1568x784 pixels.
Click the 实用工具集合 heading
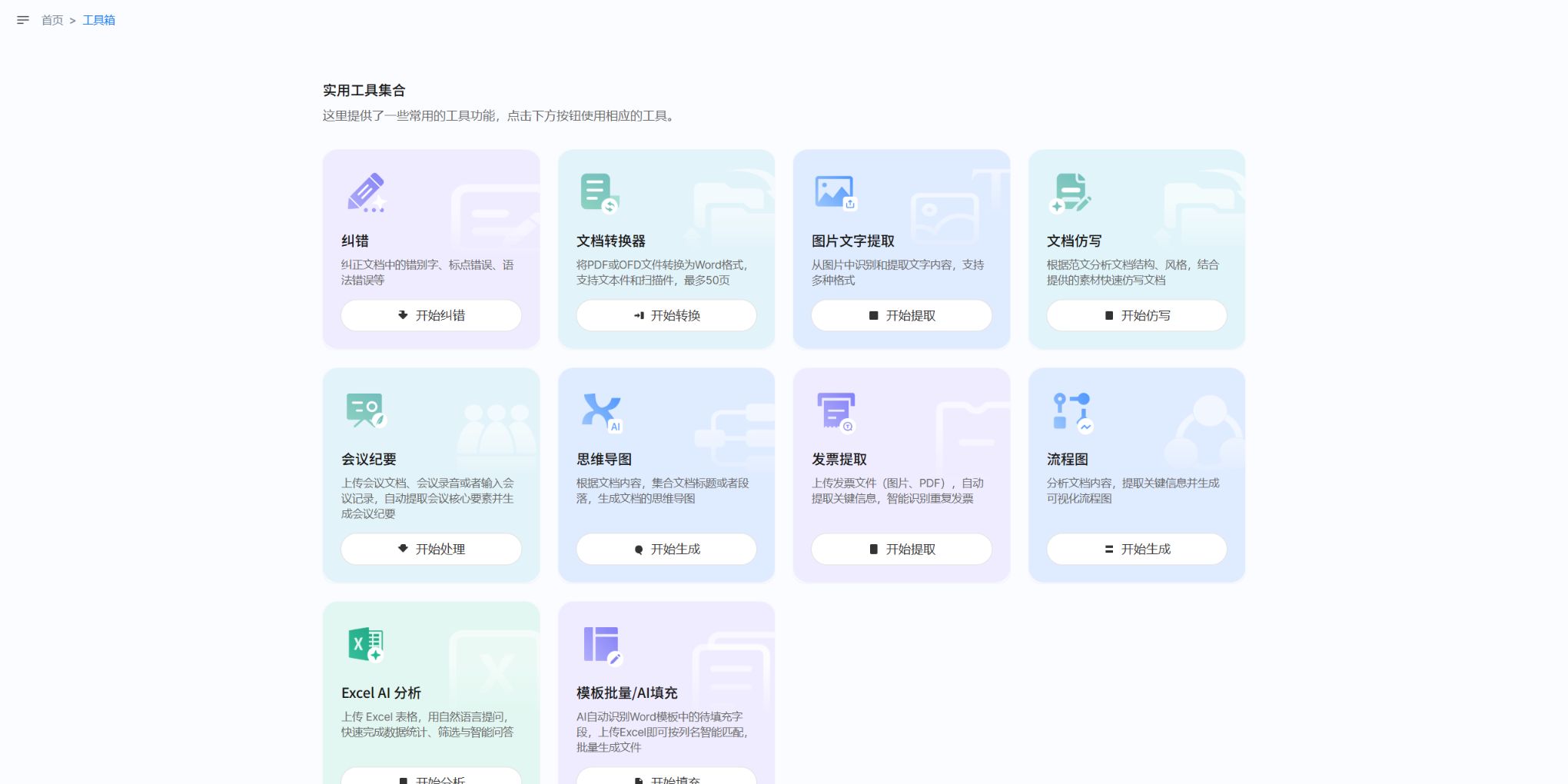364,90
